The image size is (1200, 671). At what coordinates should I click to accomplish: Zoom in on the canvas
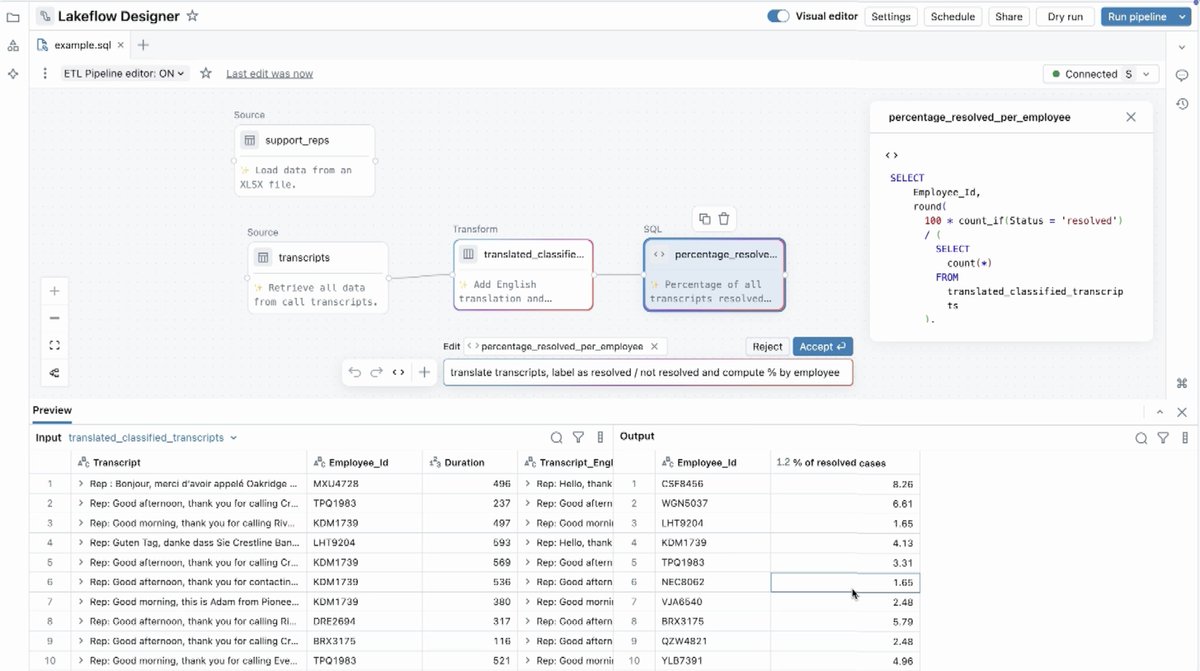click(x=55, y=291)
